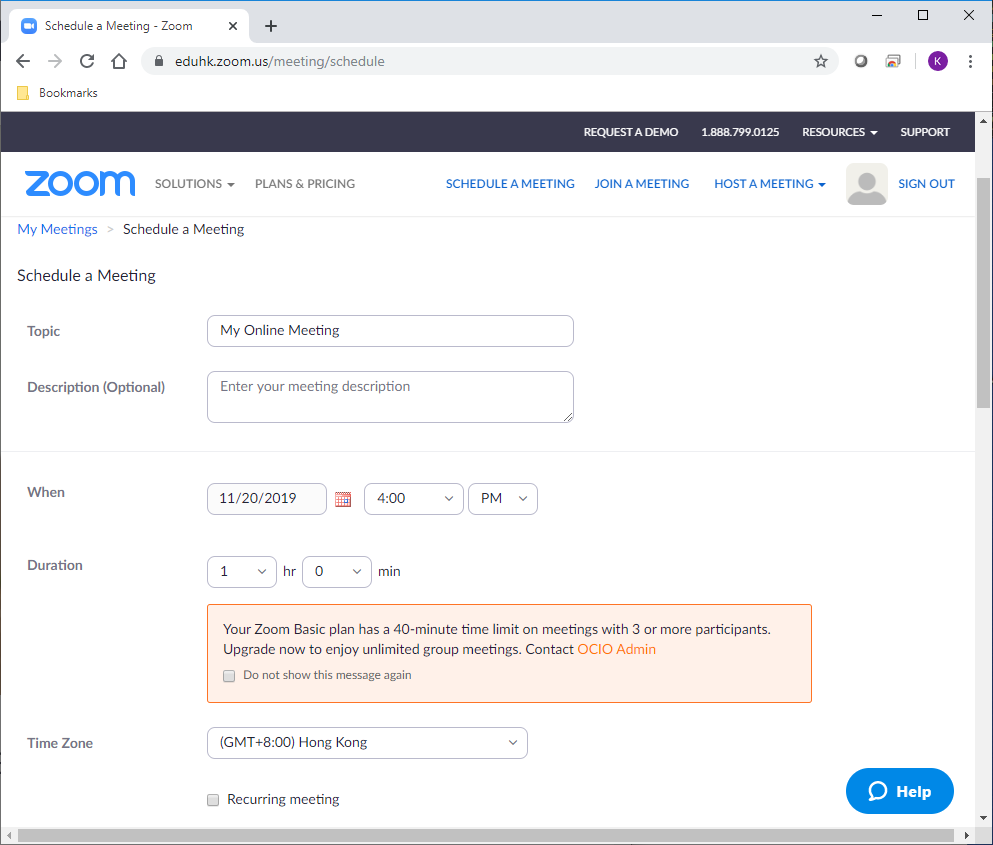Open the duration hours dropdown
The height and width of the screenshot is (845, 993).
(x=242, y=572)
